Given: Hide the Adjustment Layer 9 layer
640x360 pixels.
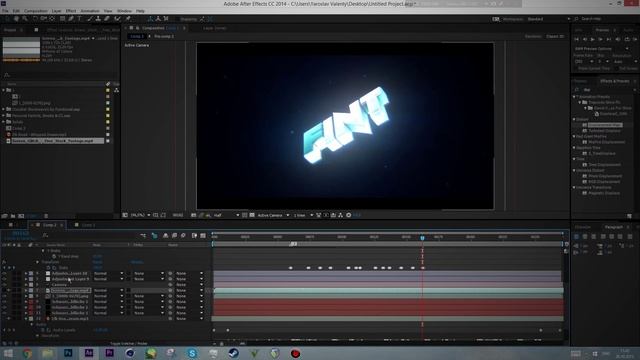Looking at the screenshot, I should tap(4, 279).
